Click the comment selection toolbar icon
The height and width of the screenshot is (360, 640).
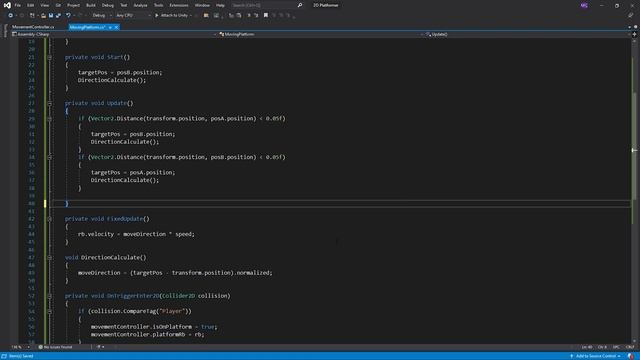249,15
